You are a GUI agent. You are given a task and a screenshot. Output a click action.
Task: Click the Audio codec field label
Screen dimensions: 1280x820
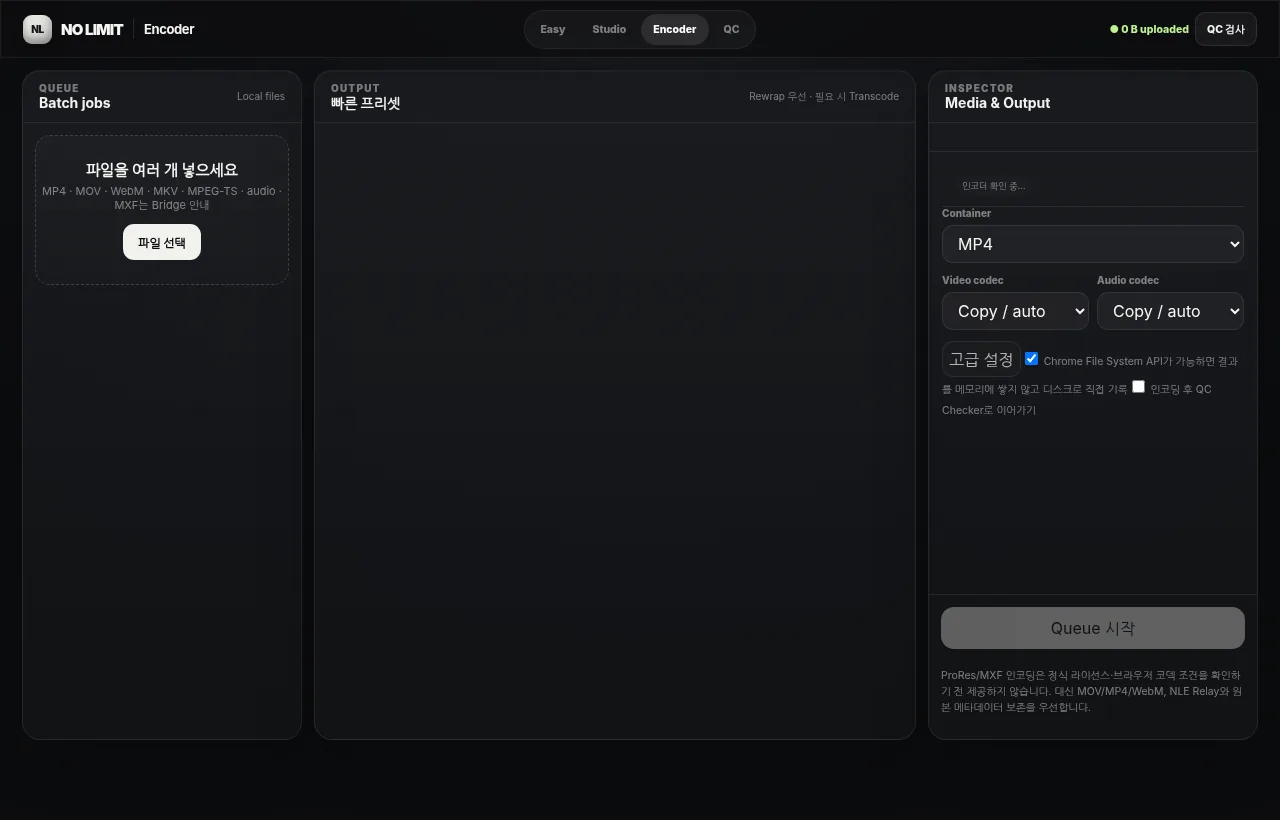(x=1128, y=280)
